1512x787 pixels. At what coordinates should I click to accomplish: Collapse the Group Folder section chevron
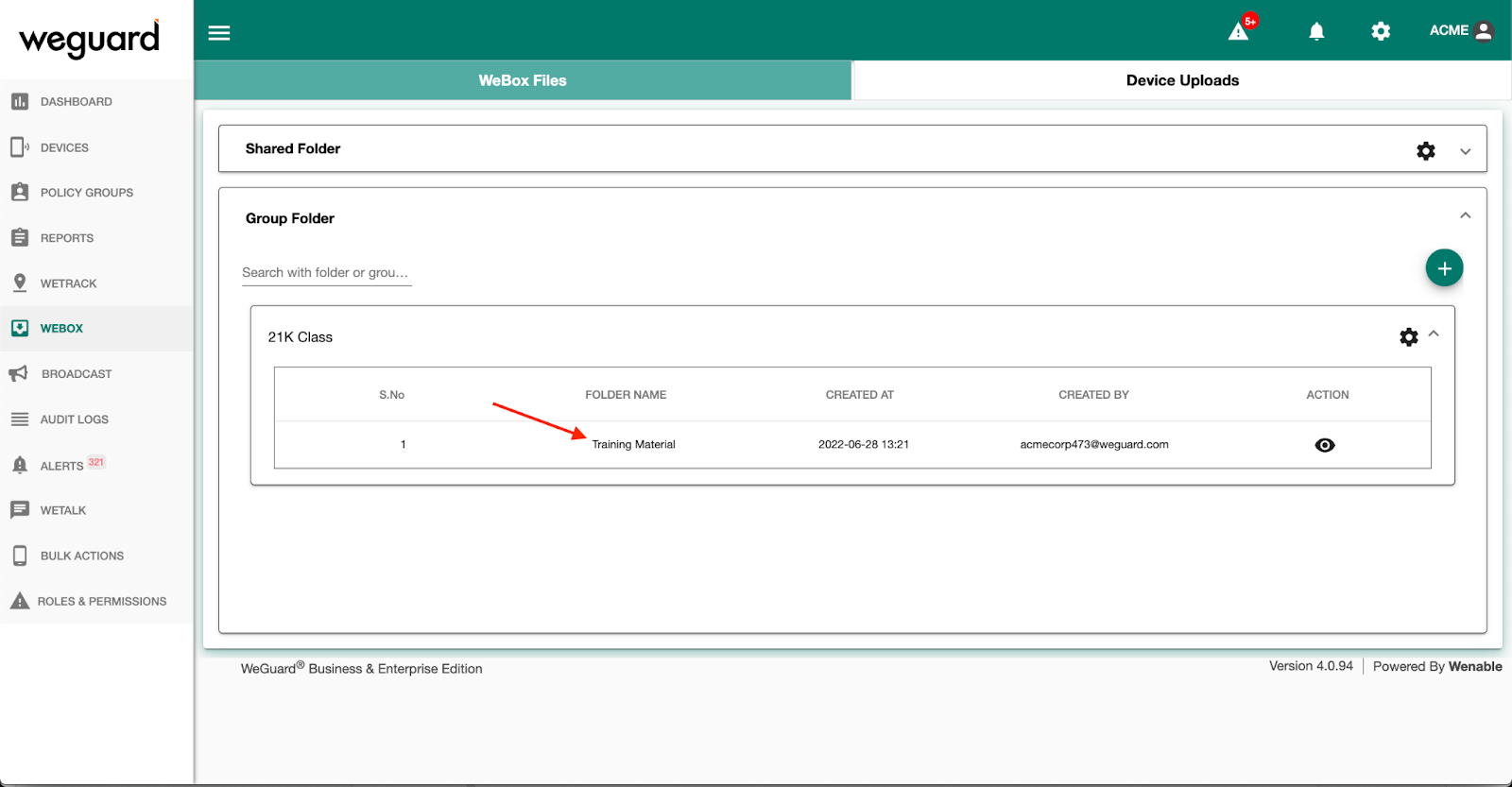pos(1466,215)
